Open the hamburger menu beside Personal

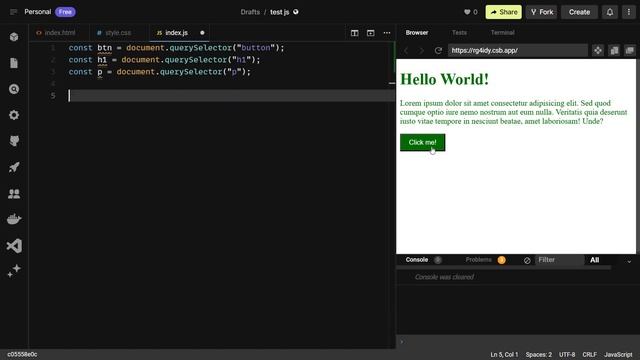[x=13, y=12]
